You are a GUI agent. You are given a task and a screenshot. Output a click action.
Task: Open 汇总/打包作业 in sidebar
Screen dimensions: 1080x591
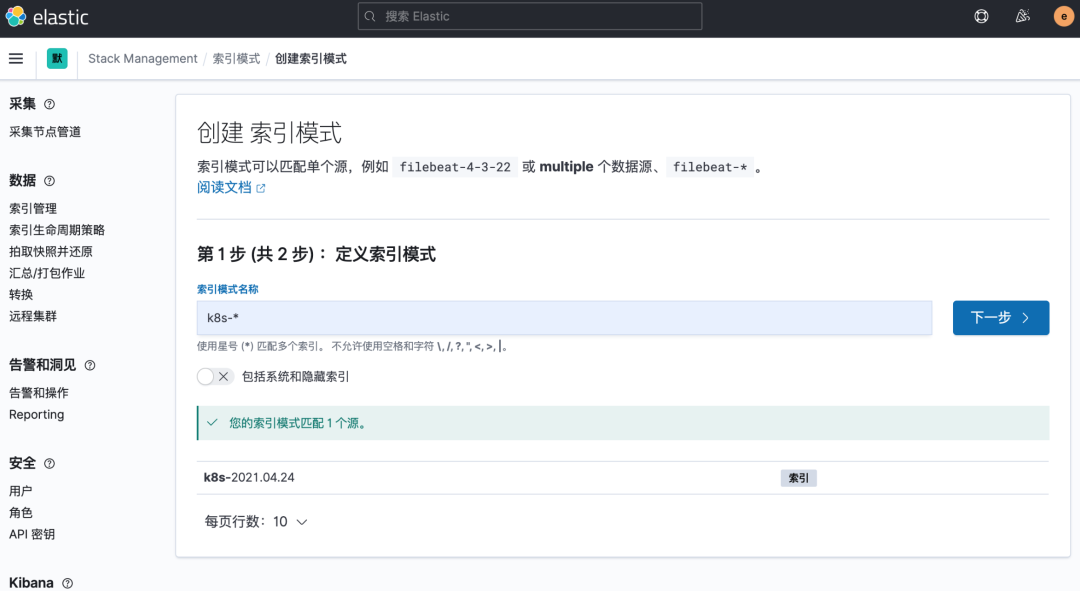click(x=47, y=273)
